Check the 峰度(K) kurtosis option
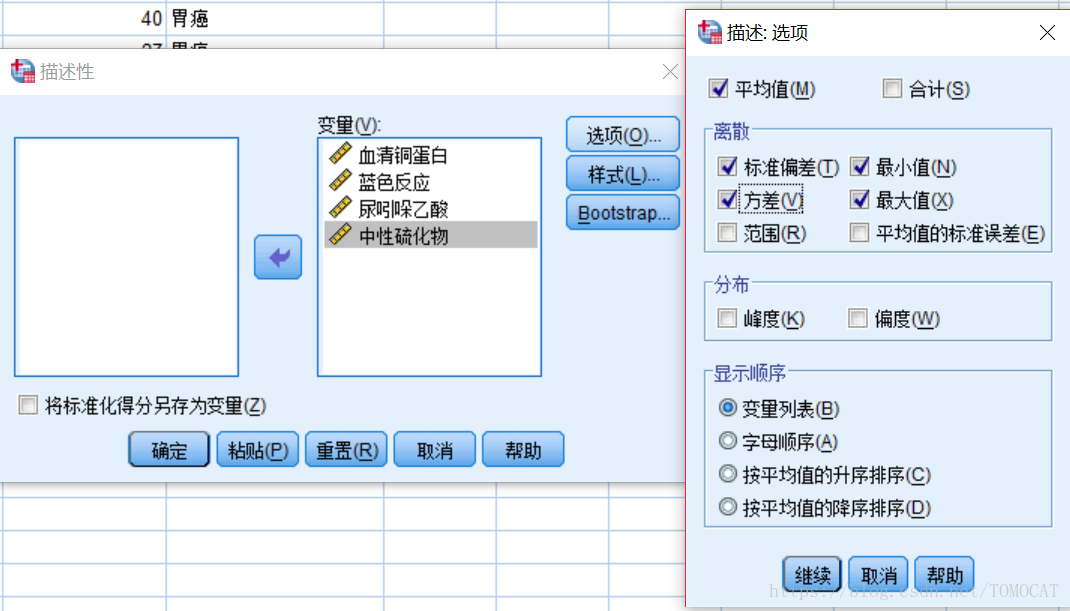 tap(727, 318)
